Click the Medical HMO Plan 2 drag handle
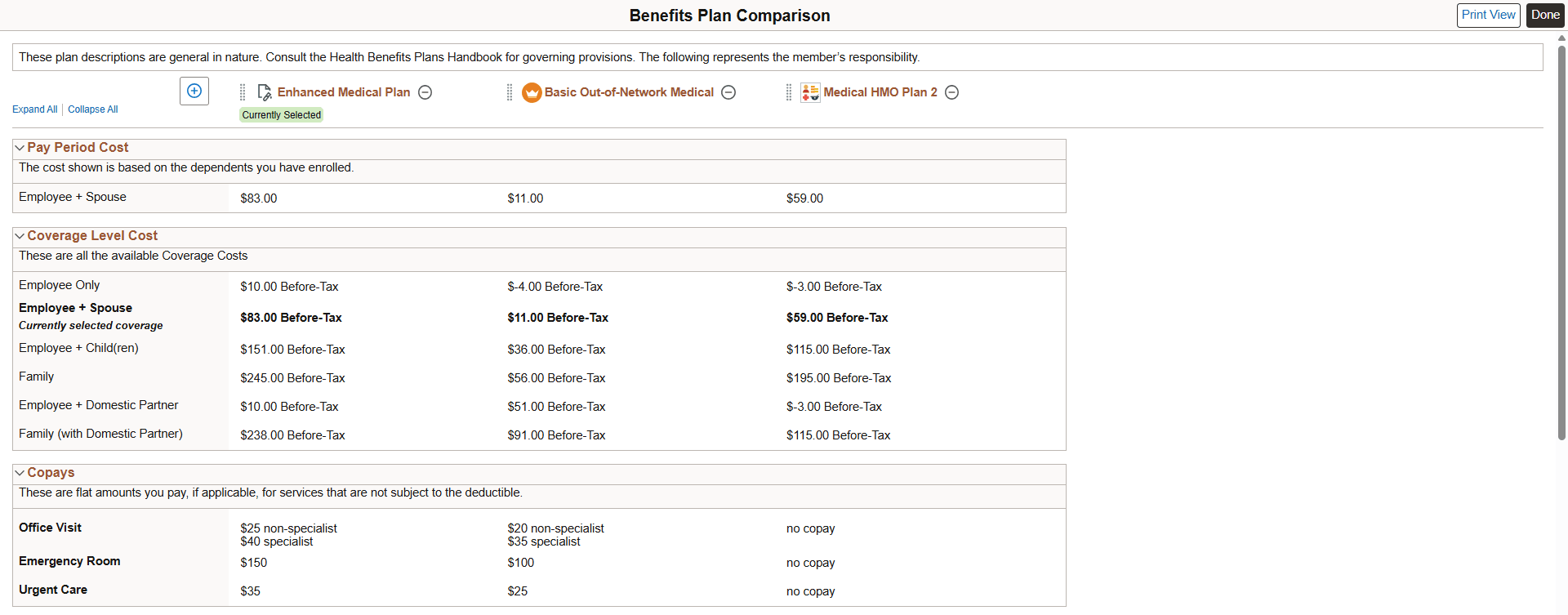Screen dimensions: 1568x615 coord(789,92)
